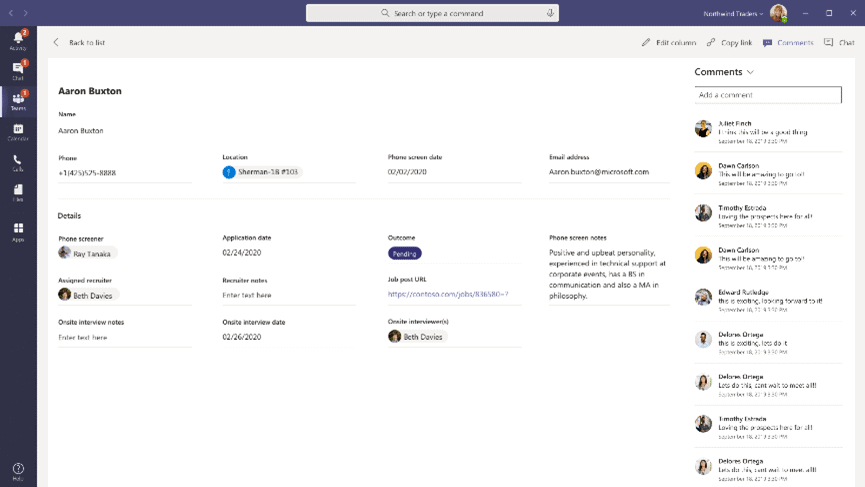The height and width of the screenshot is (487, 865).
Task: Click the Back to list link
Action: (87, 42)
